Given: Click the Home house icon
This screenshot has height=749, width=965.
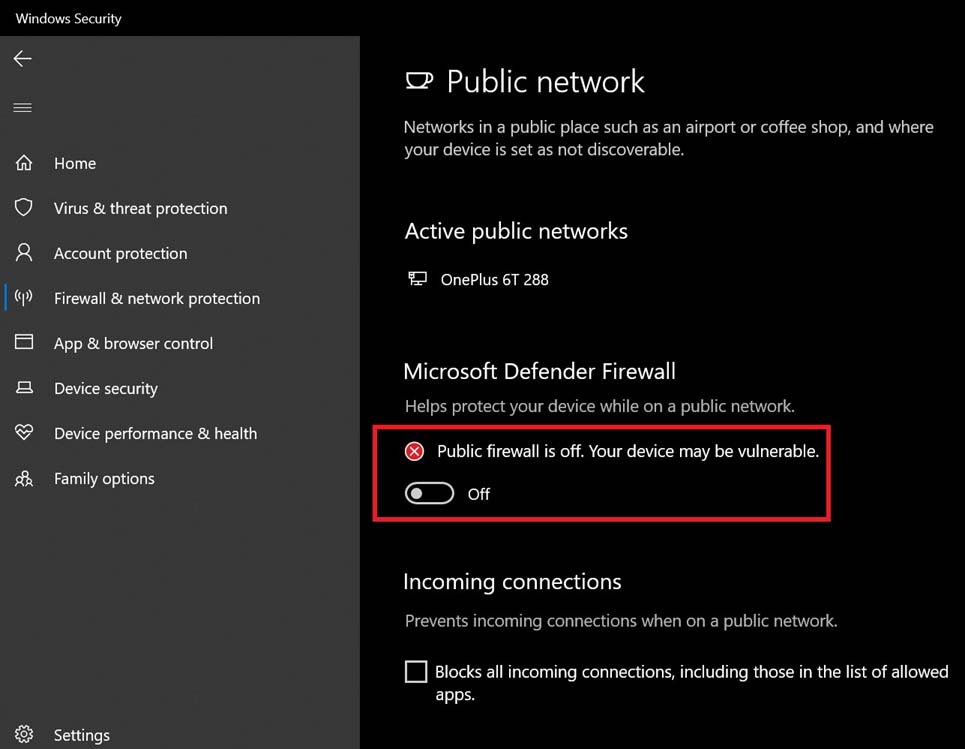Looking at the screenshot, I should (24, 162).
